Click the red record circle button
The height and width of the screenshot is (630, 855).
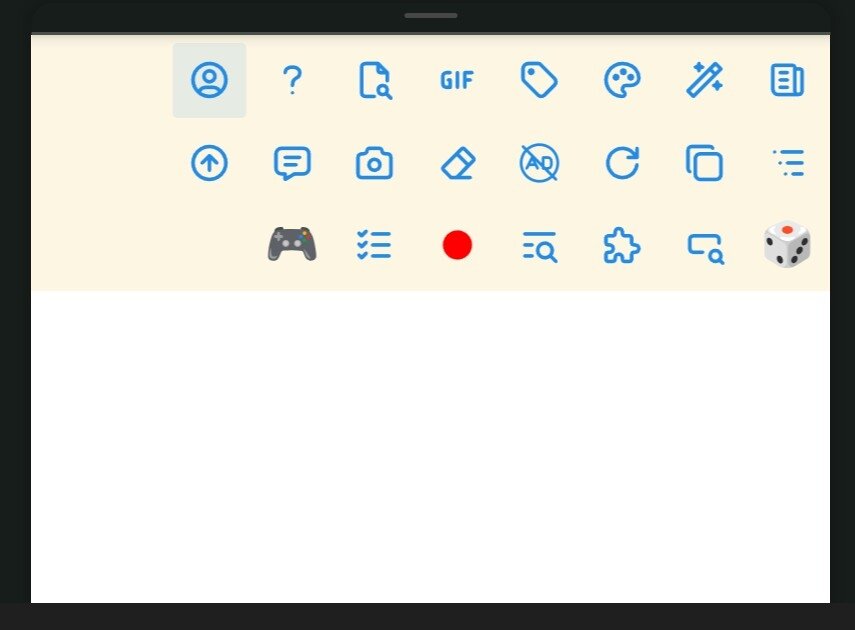[457, 245]
